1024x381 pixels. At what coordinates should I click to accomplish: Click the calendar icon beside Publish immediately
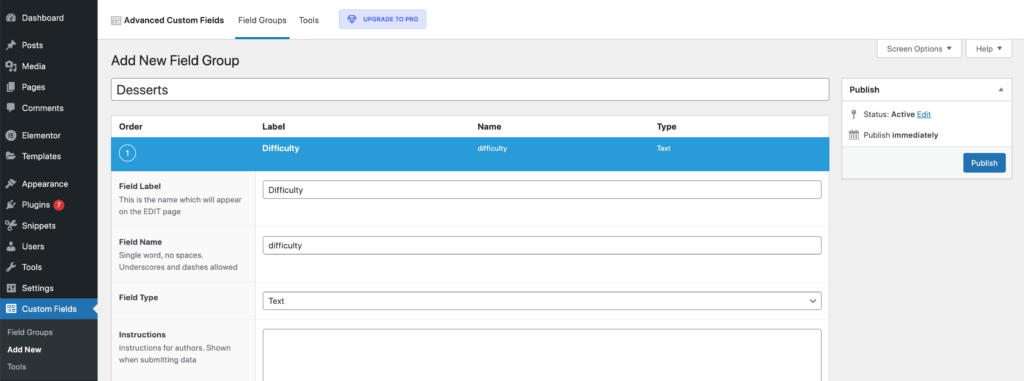[854, 135]
